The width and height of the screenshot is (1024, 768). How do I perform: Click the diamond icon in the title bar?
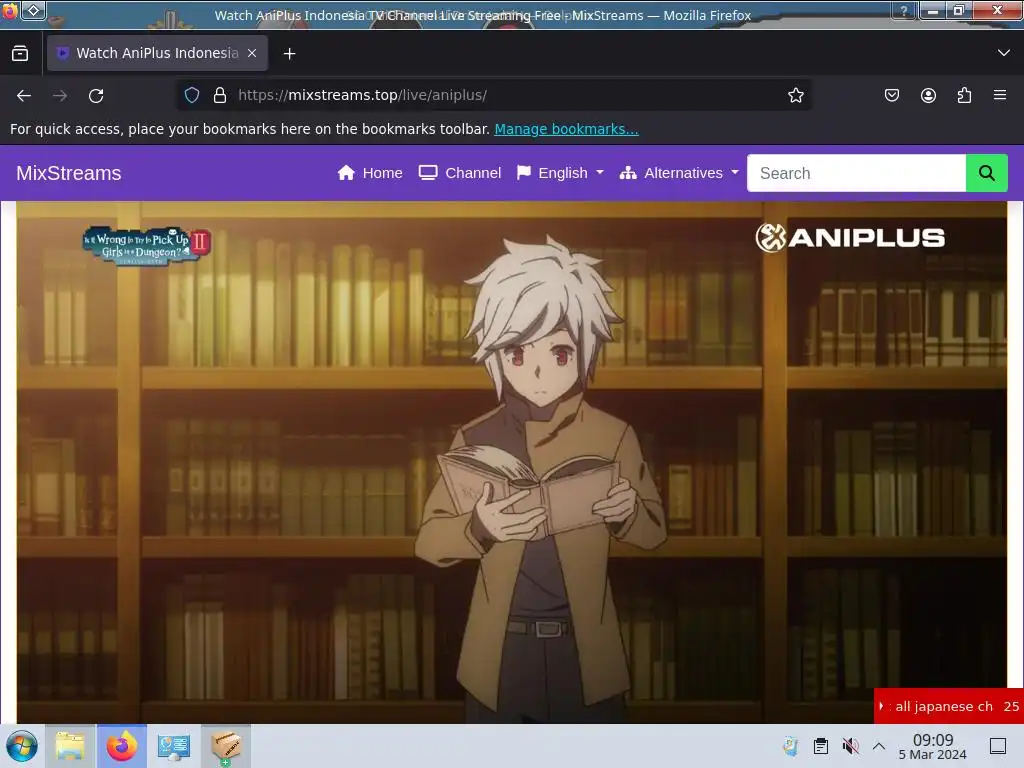pos(34,10)
